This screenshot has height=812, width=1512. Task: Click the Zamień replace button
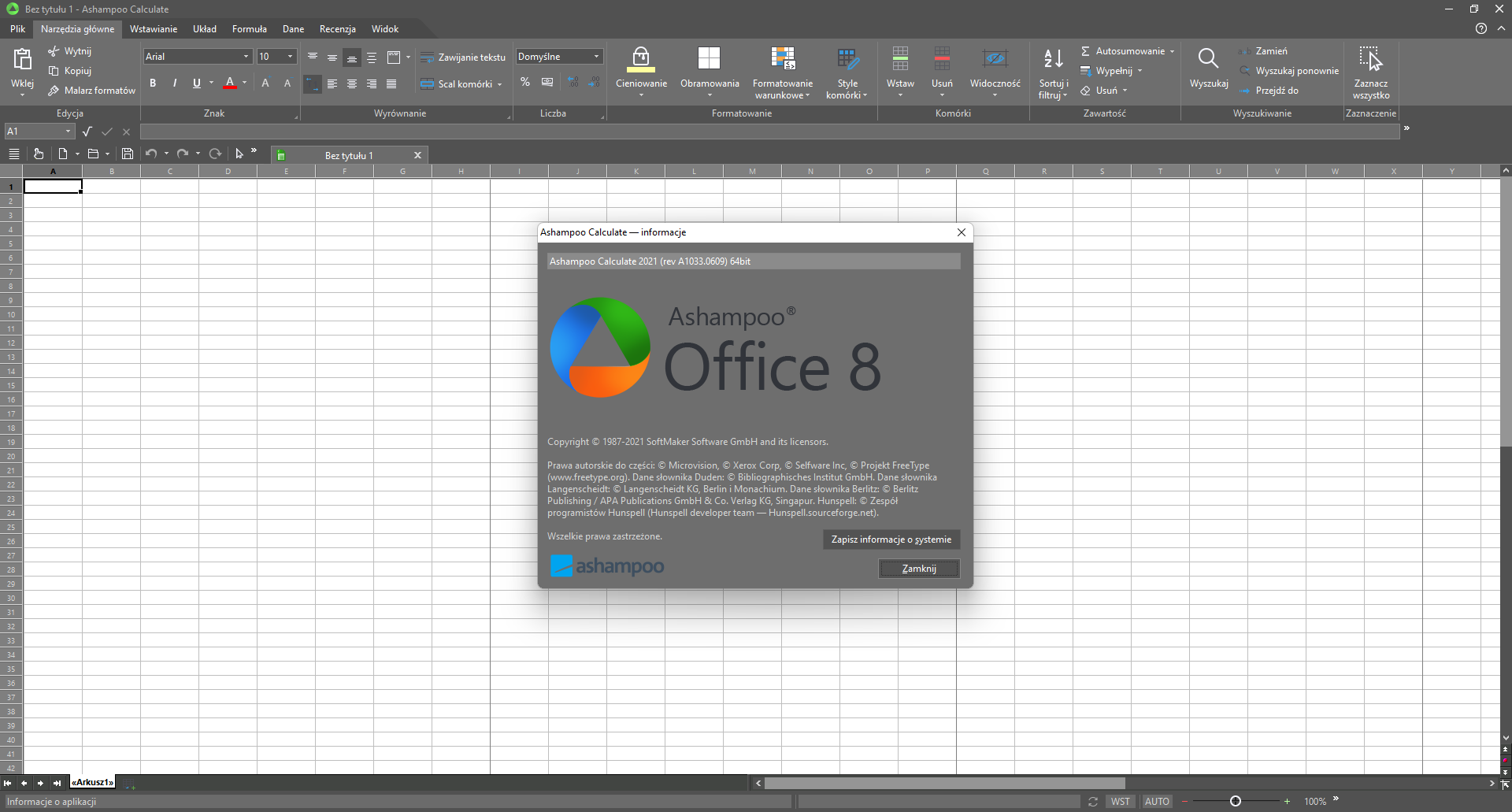point(1264,51)
